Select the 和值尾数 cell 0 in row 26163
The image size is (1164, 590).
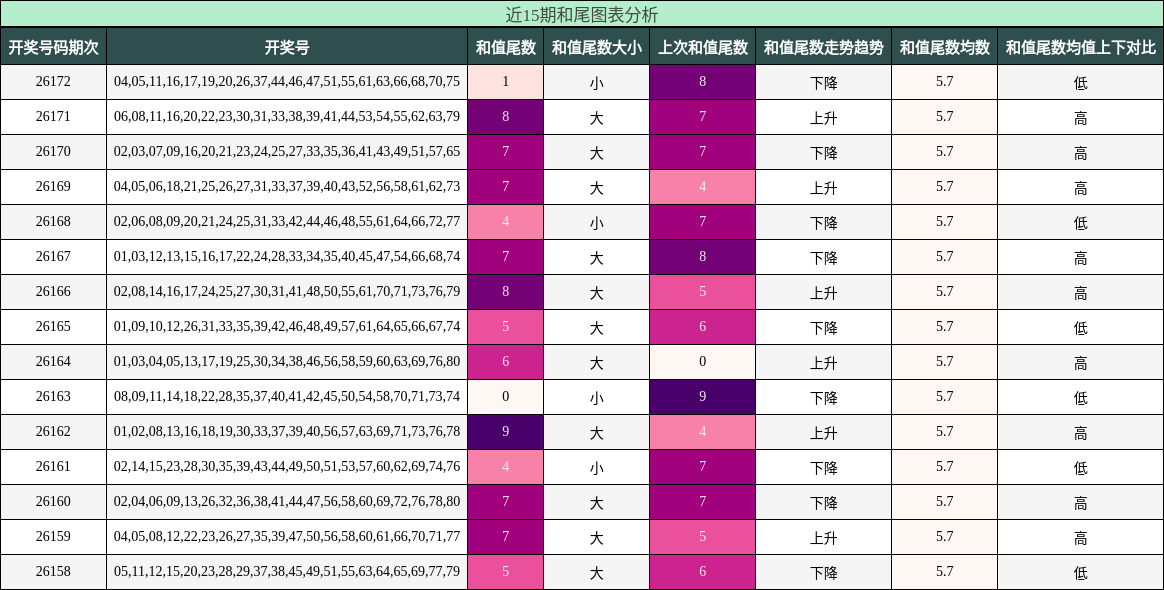pyautogui.click(x=506, y=396)
